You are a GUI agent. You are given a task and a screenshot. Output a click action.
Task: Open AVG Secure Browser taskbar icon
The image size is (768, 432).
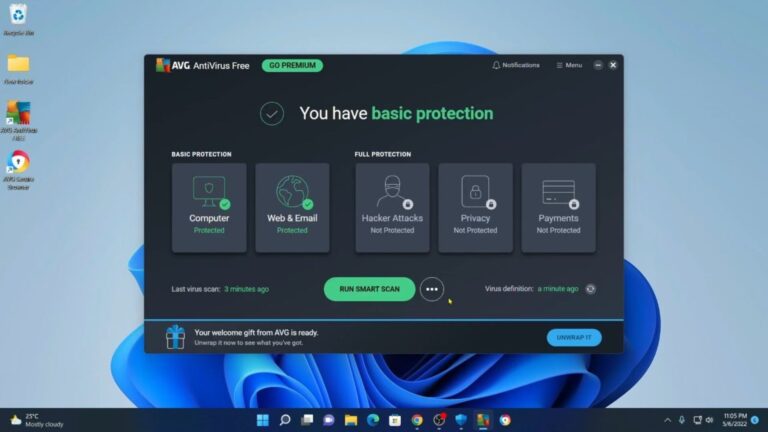click(x=505, y=420)
